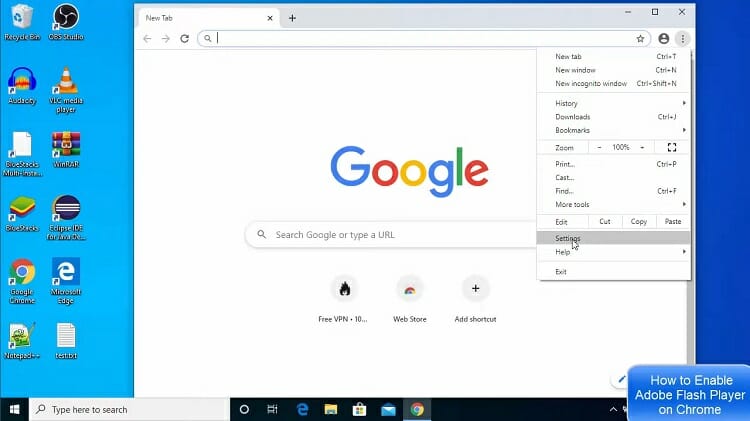Click Chrome forward navigation arrow
This screenshot has width=750, height=421.
165,39
